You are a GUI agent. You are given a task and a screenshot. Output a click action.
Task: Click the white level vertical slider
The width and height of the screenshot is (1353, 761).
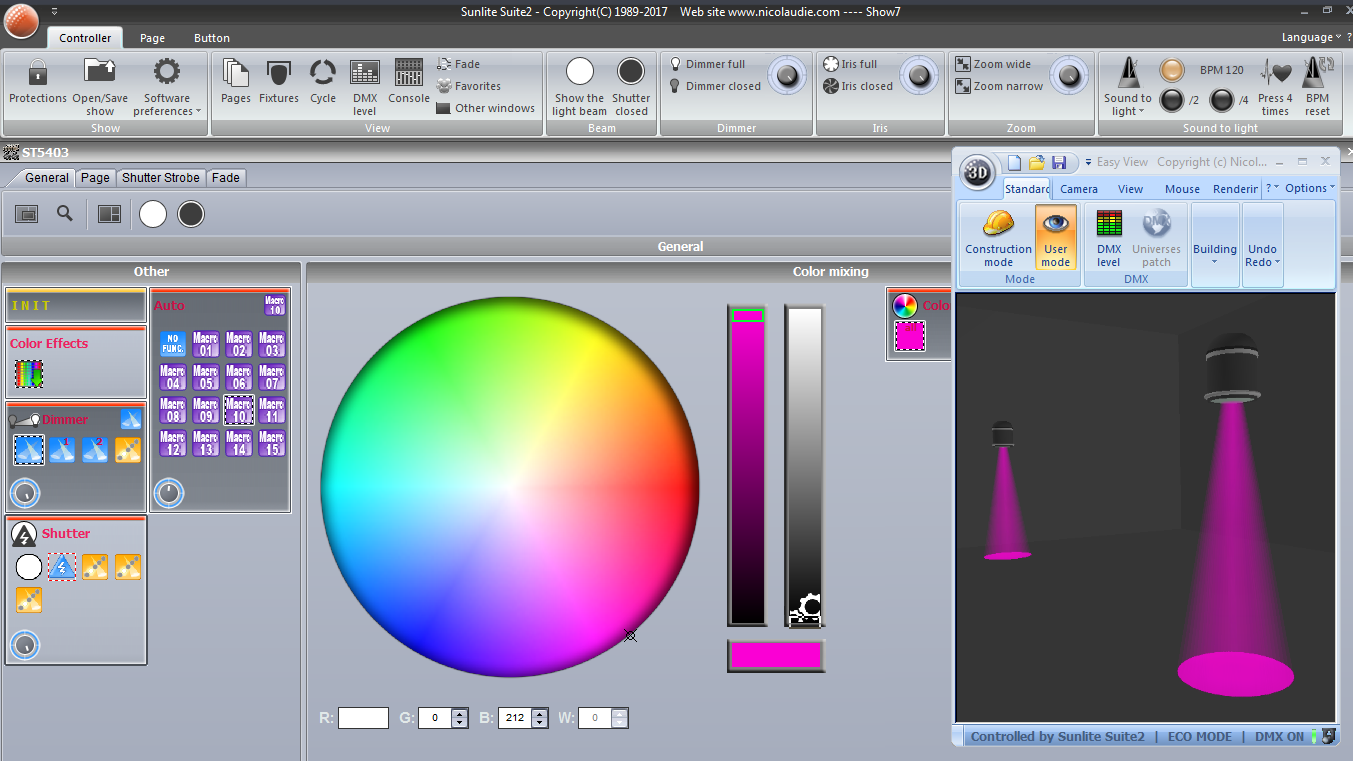click(x=804, y=465)
